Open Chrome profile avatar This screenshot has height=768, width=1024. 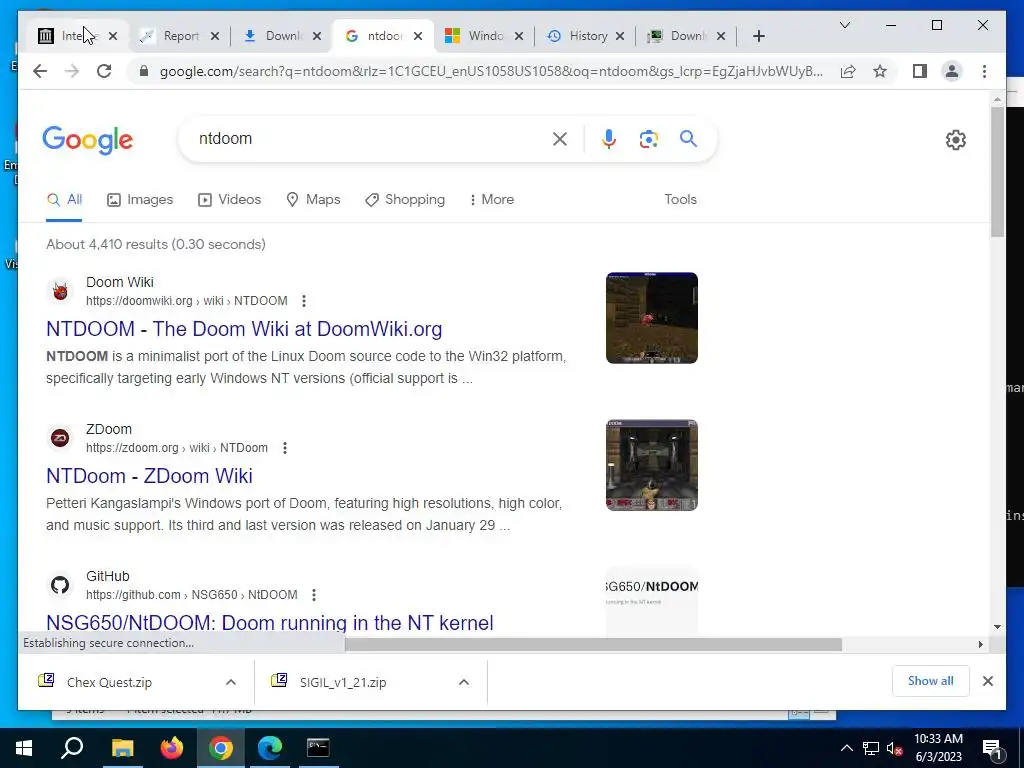coord(952,71)
